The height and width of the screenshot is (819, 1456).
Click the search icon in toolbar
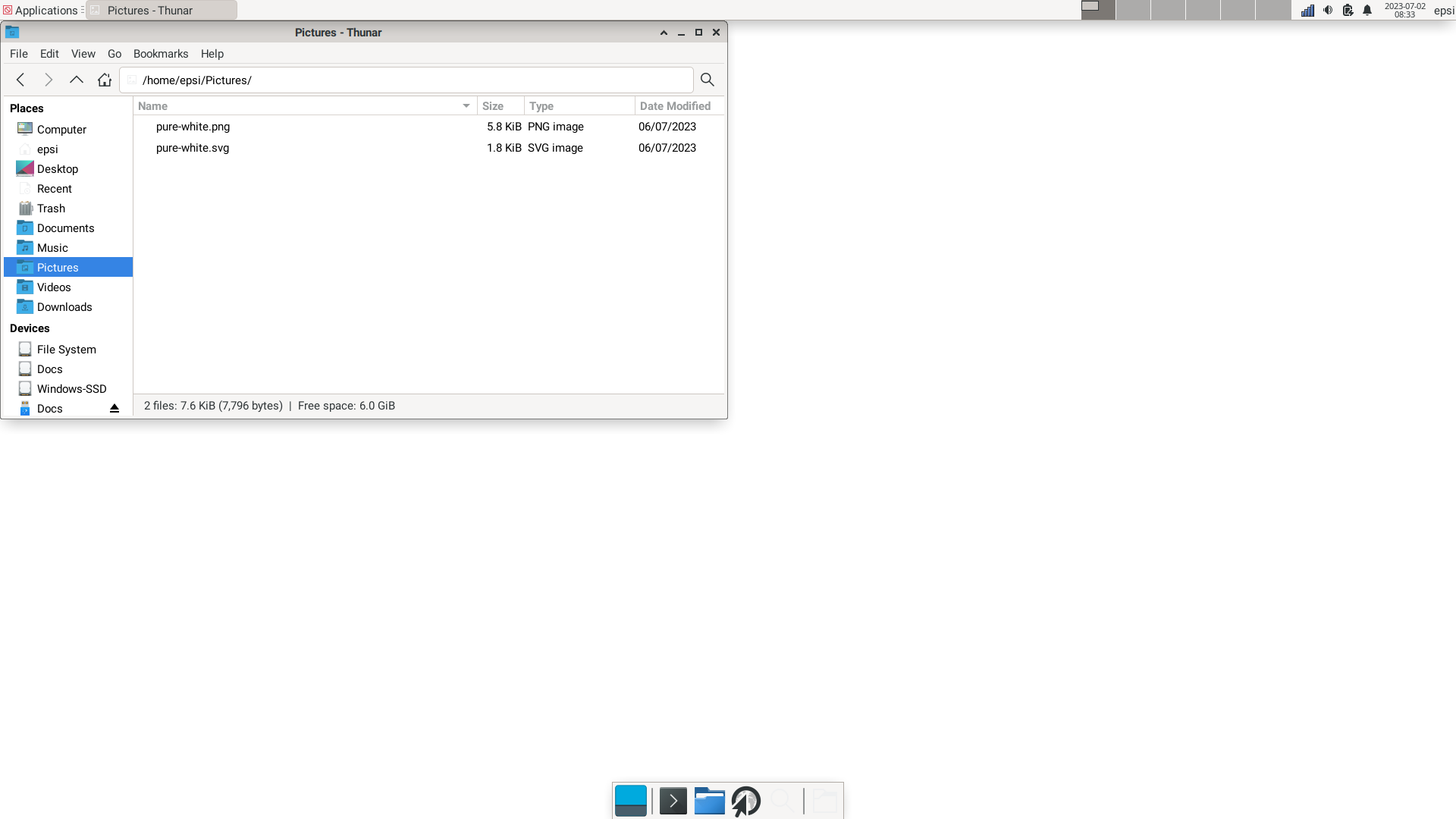(707, 79)
